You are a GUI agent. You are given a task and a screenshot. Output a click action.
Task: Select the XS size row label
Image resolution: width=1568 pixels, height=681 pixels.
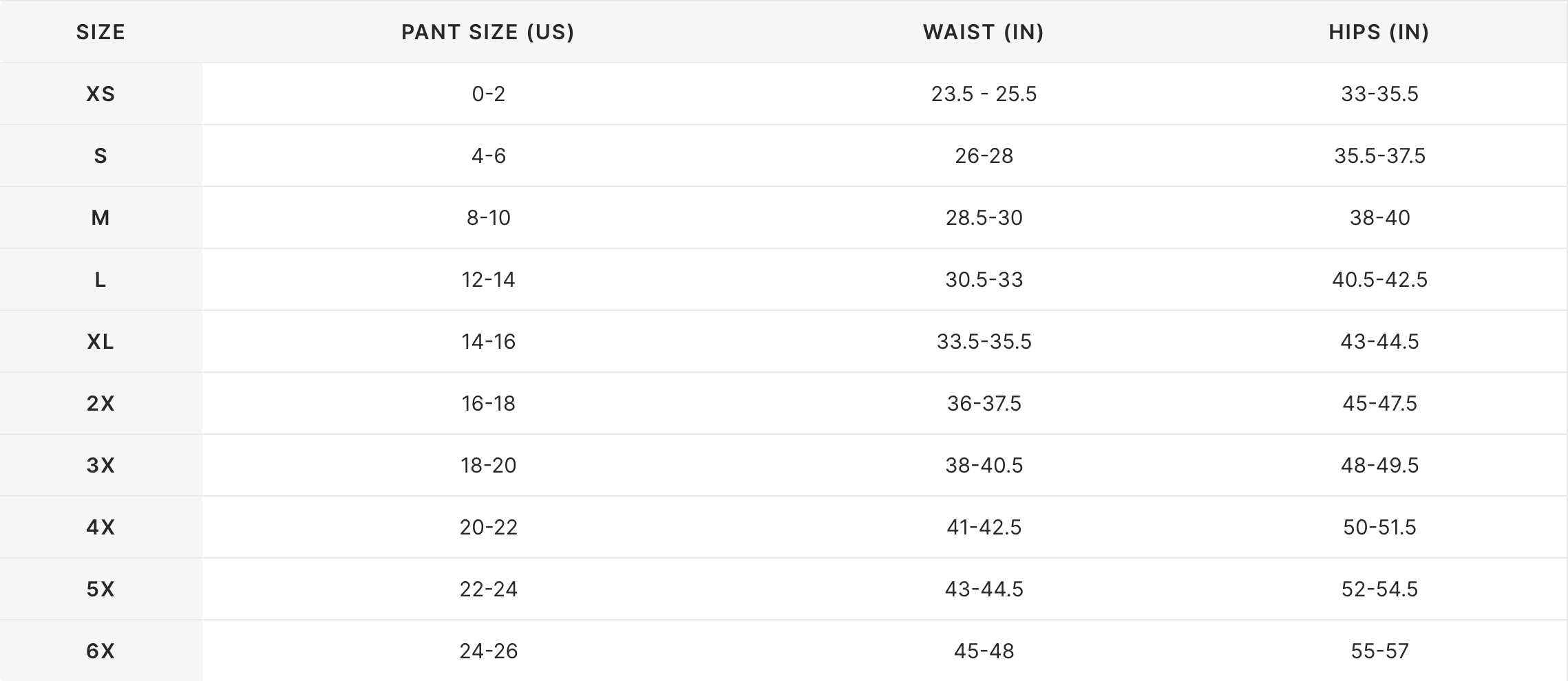(x=100, y=94)
